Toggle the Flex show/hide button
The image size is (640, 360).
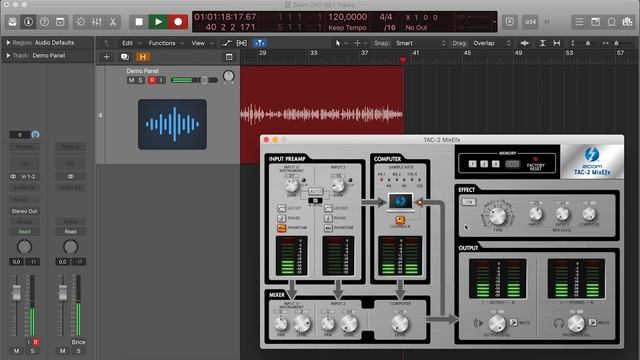pos(242,43)
